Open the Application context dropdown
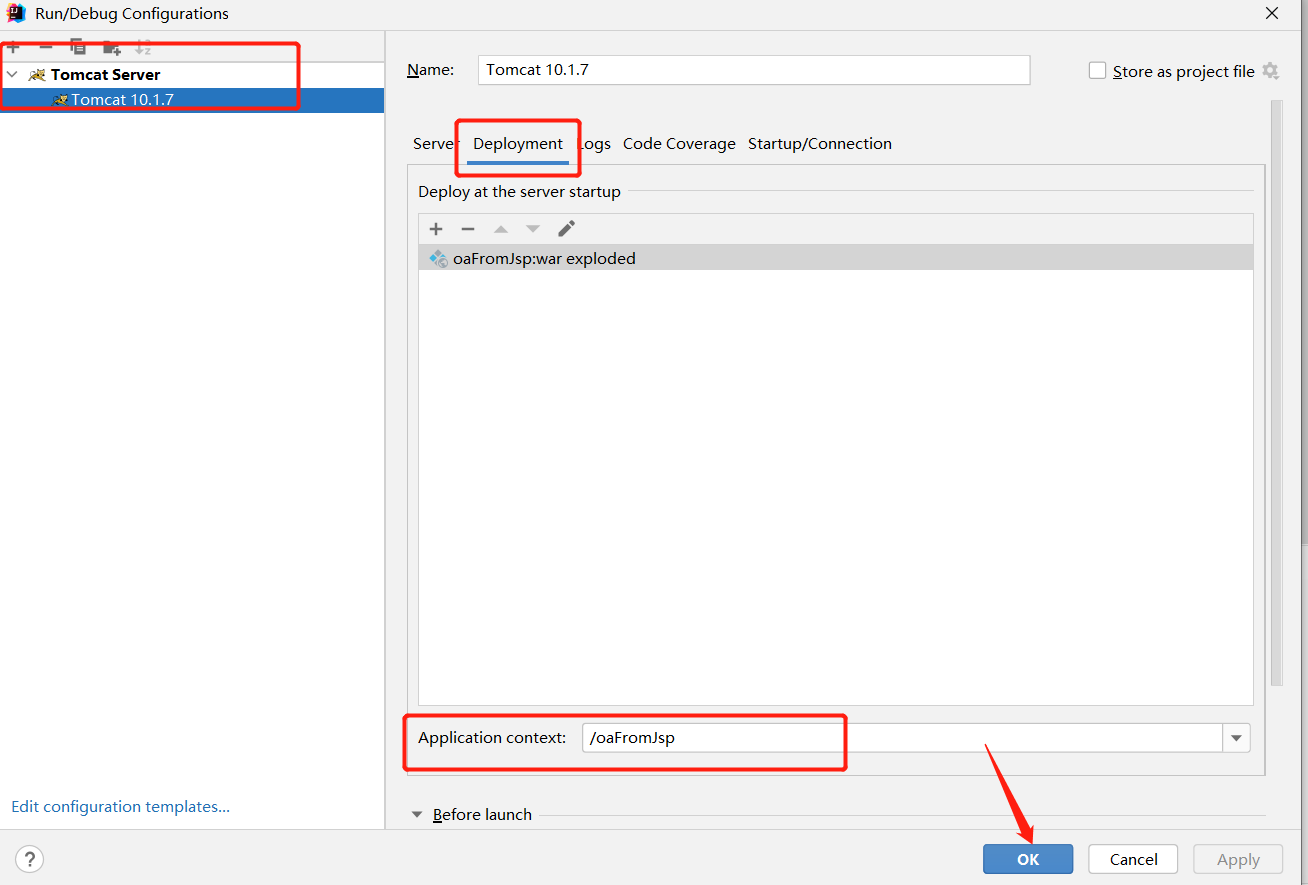The width and height of the screenshot is (1308, 885). click(x=1236, y=738)
